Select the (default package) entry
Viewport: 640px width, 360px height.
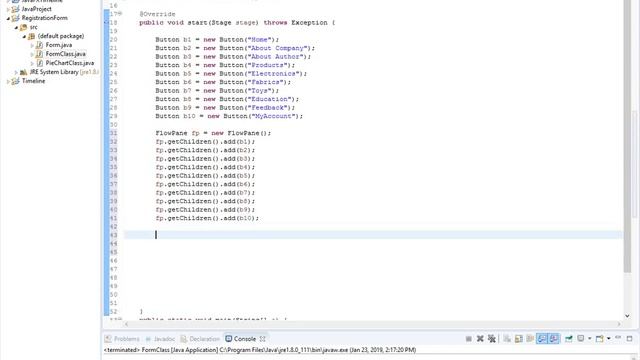tap(61, 36)
